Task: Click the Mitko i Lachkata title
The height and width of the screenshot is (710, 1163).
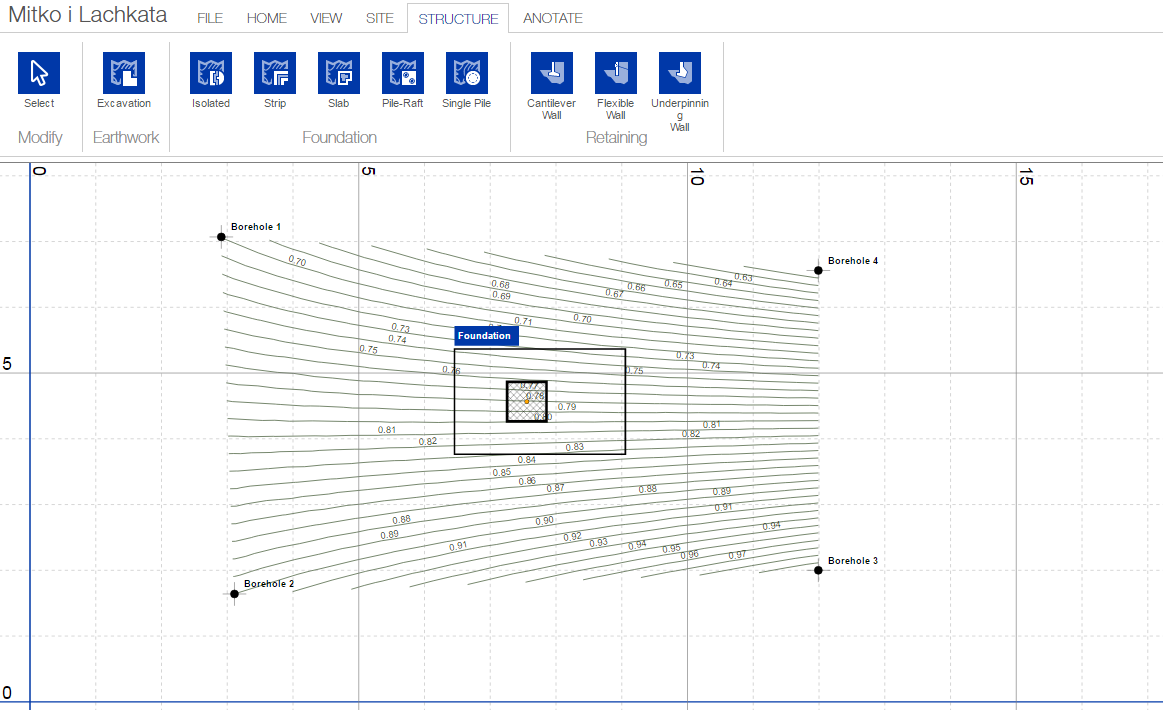Action: point(88,15)
